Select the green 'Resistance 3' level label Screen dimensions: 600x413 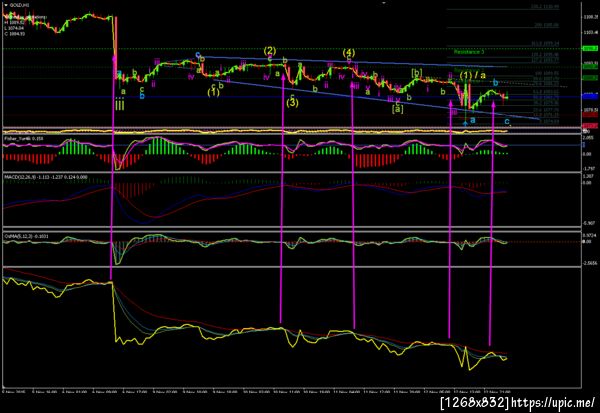tap(469, 52)
